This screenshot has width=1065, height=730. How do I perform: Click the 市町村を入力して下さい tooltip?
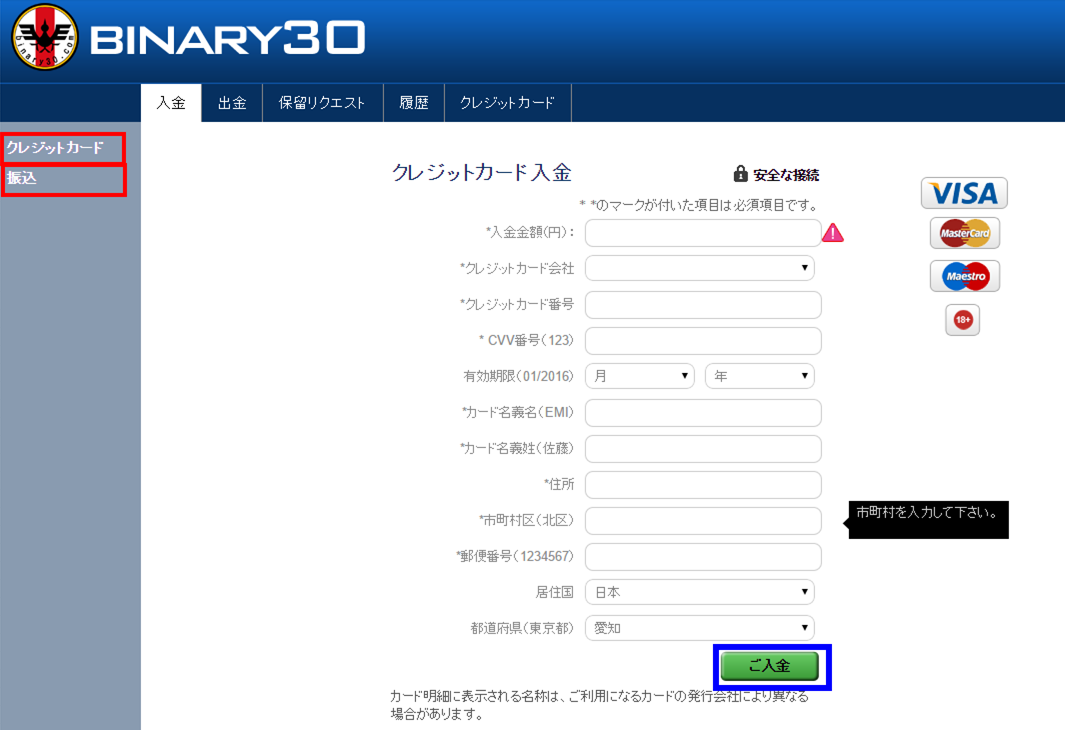pos(928,519)
